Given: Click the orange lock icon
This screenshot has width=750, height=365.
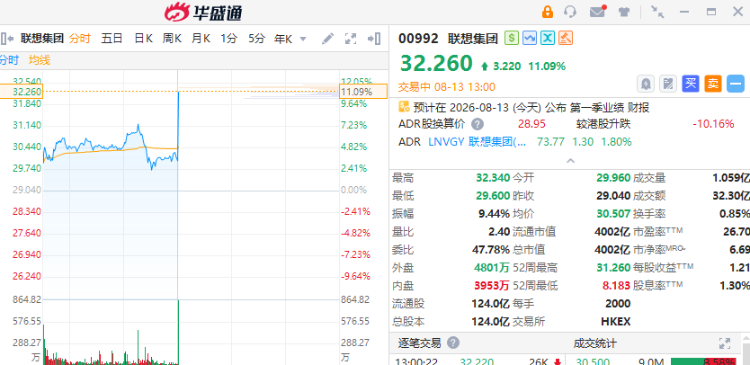Looking at the screenshot, I should (x=547, y=11).
